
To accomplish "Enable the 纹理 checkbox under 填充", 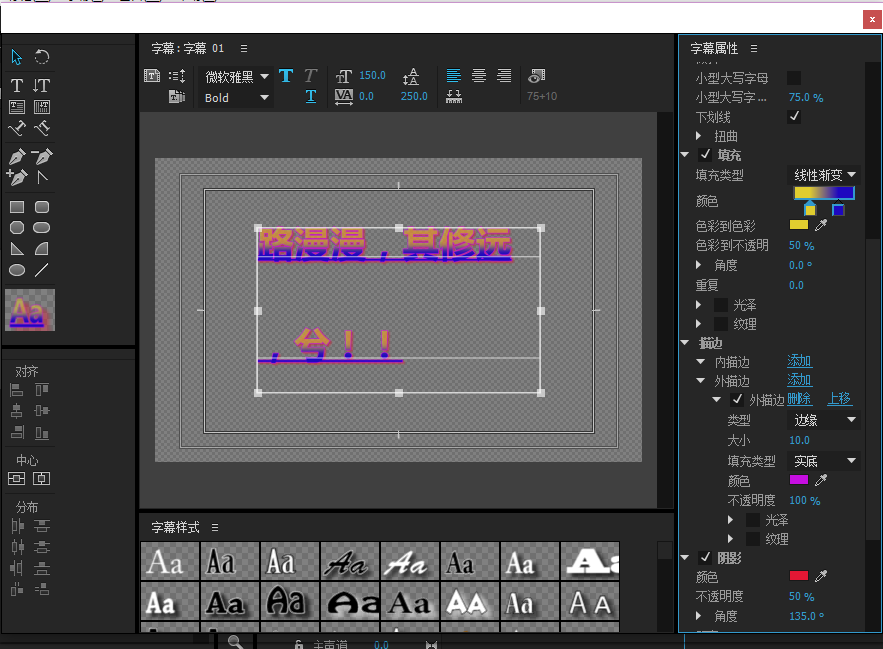I will coord(721,324).
